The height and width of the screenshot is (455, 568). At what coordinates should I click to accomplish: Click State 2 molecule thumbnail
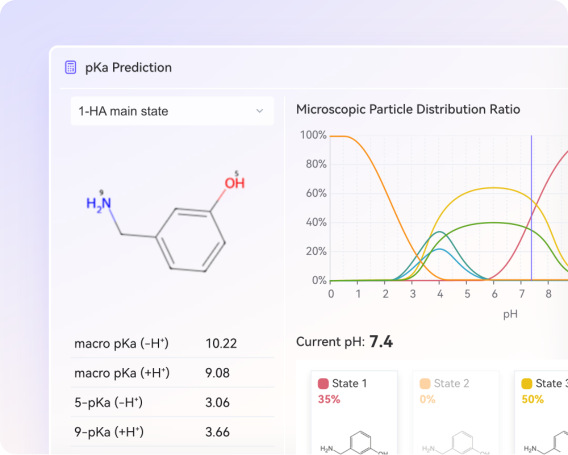pos(456,443)
